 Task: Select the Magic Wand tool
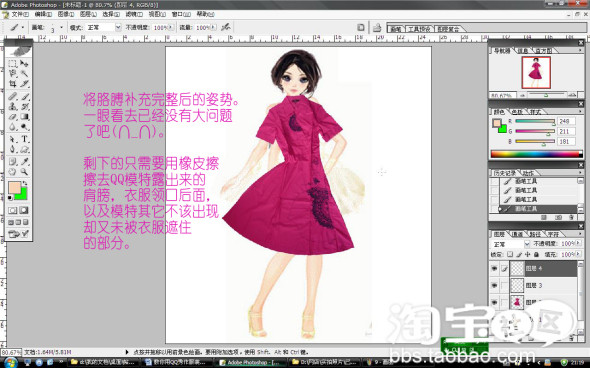24,73
